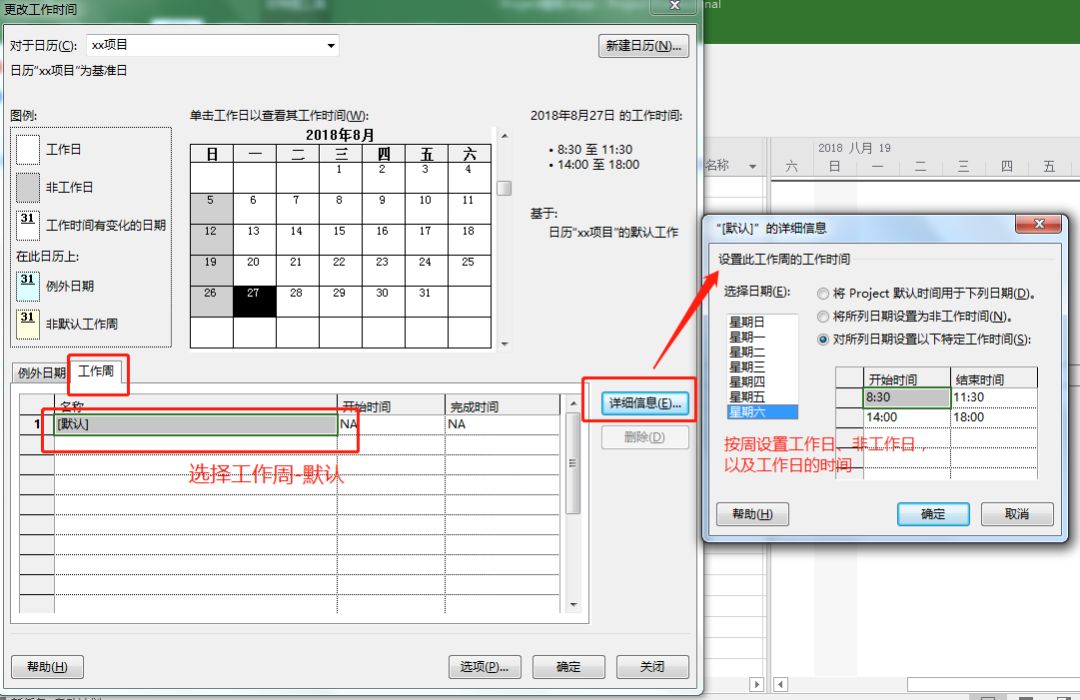
Task: Switch to the 工作周 tab
Action: (96, 371)
